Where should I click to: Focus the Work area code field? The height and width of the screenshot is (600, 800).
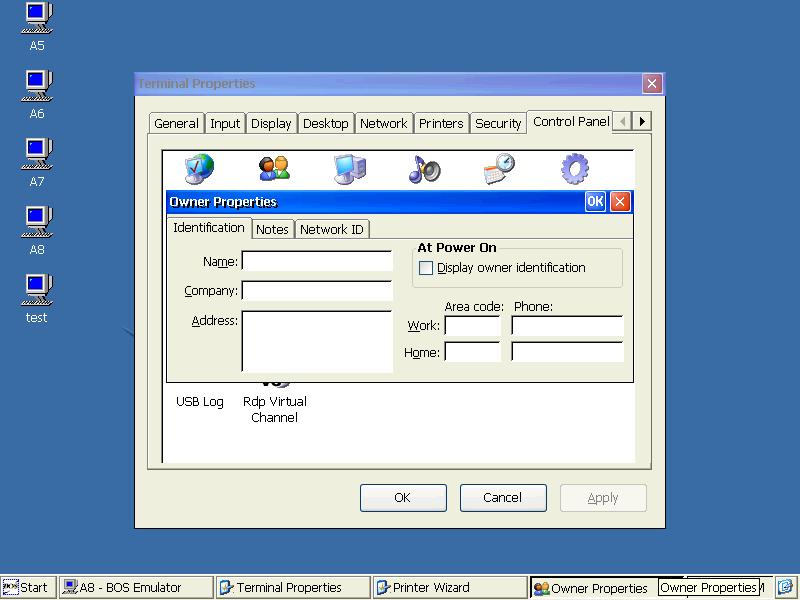(x=472, y=325)
